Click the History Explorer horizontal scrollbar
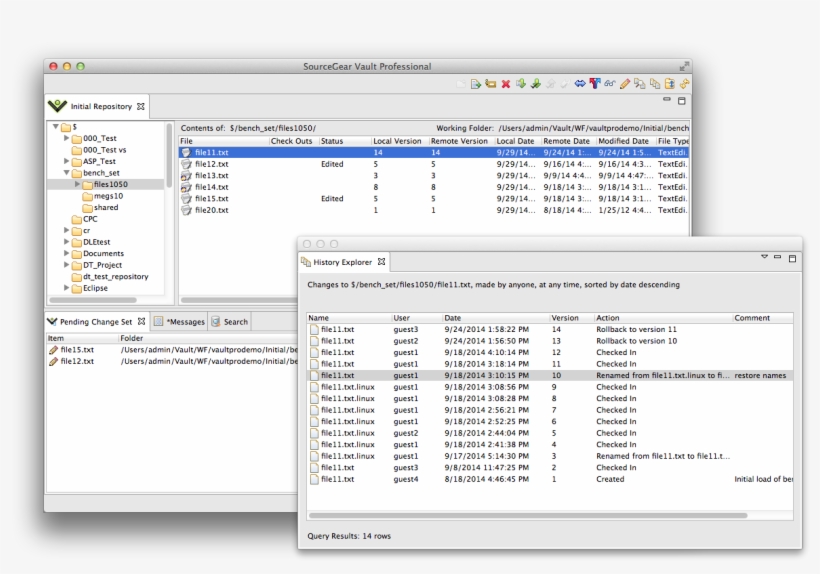Screen dimensions: 820x574 click(528, 515)
